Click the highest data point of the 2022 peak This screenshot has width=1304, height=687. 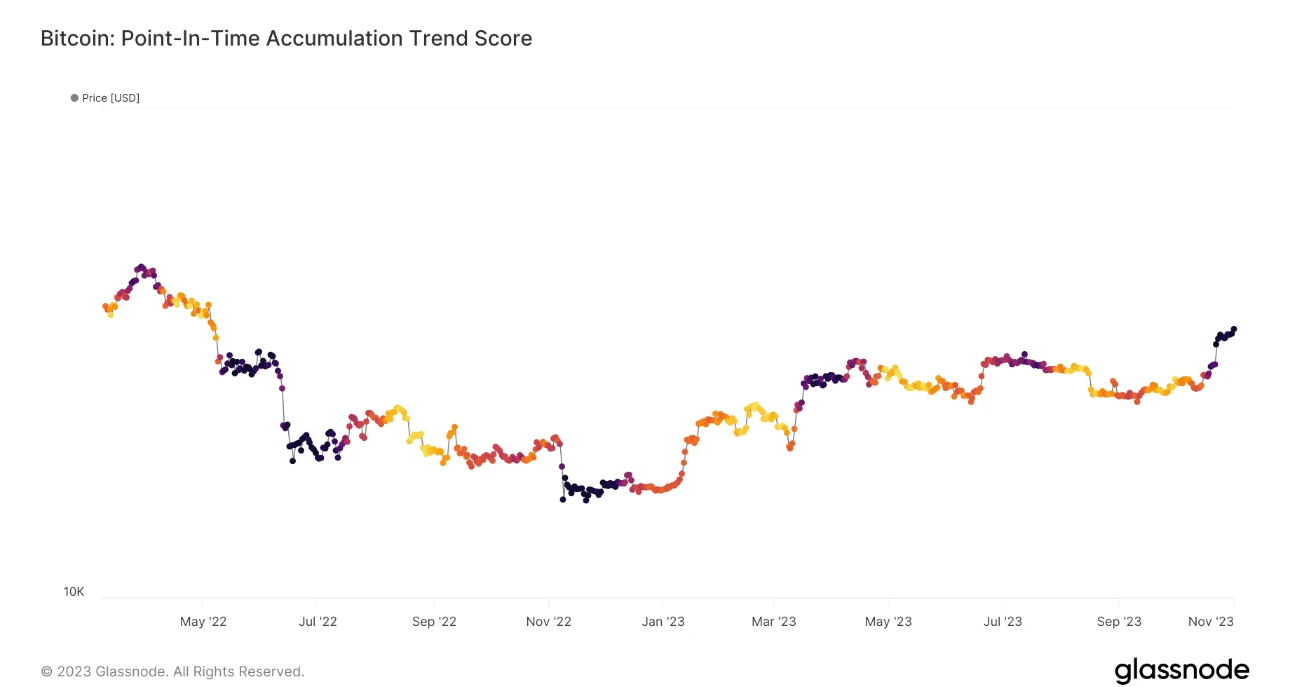point(141,267)
